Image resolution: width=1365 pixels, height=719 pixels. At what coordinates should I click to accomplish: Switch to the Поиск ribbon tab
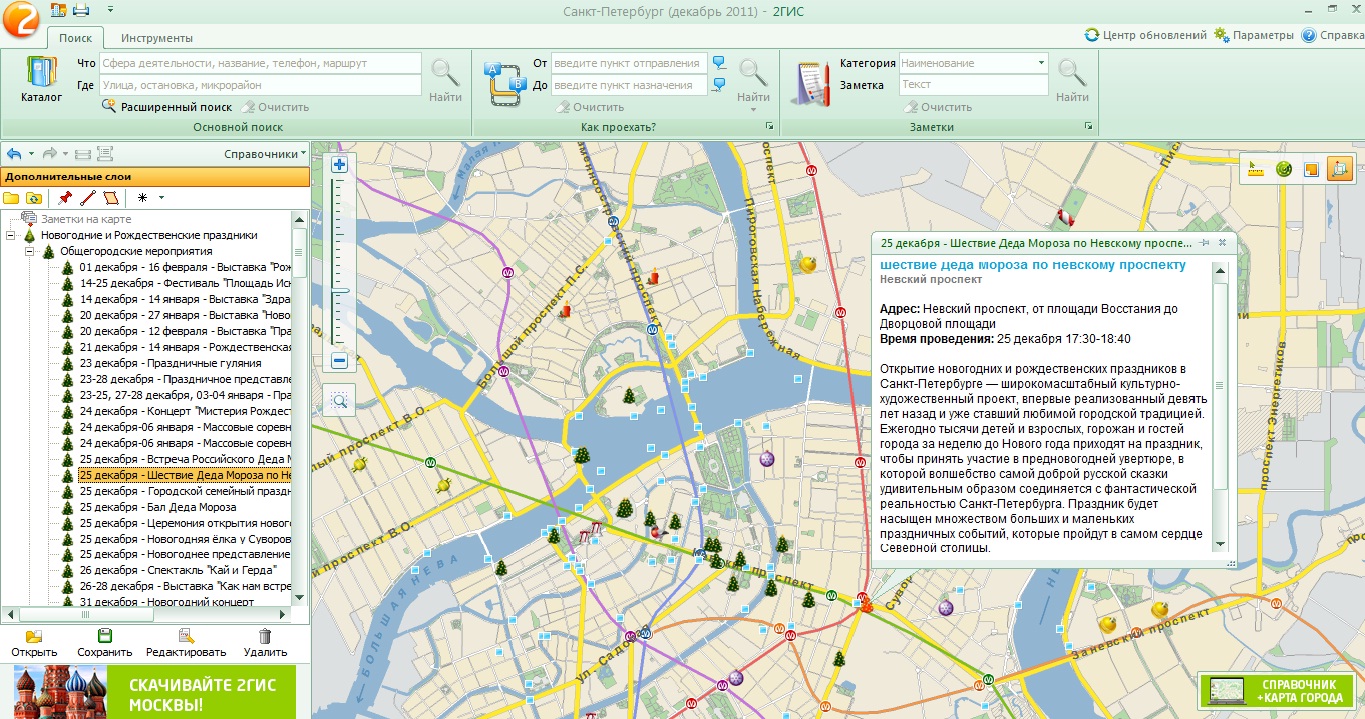(75, 38)
